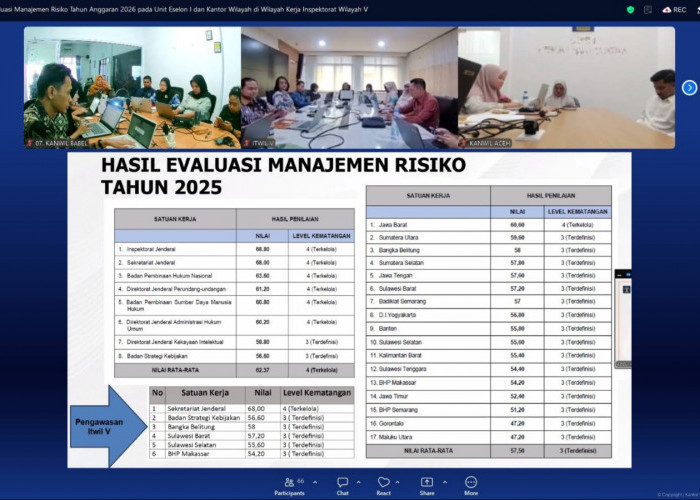Click the No column header in bottom table
Screen dimensions: 700x500
[157, 393]
